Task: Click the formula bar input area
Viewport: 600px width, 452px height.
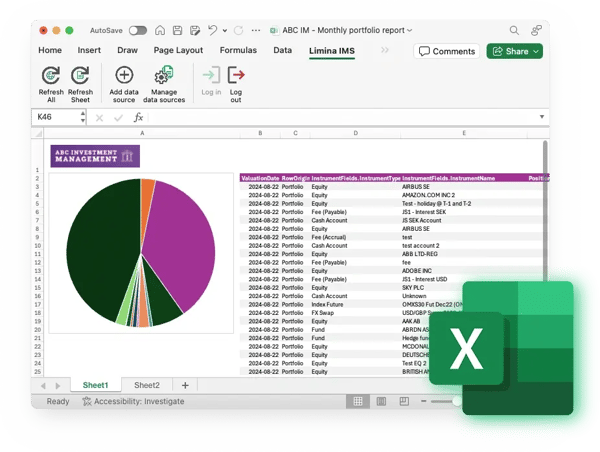Action: [x=342, y=117]
